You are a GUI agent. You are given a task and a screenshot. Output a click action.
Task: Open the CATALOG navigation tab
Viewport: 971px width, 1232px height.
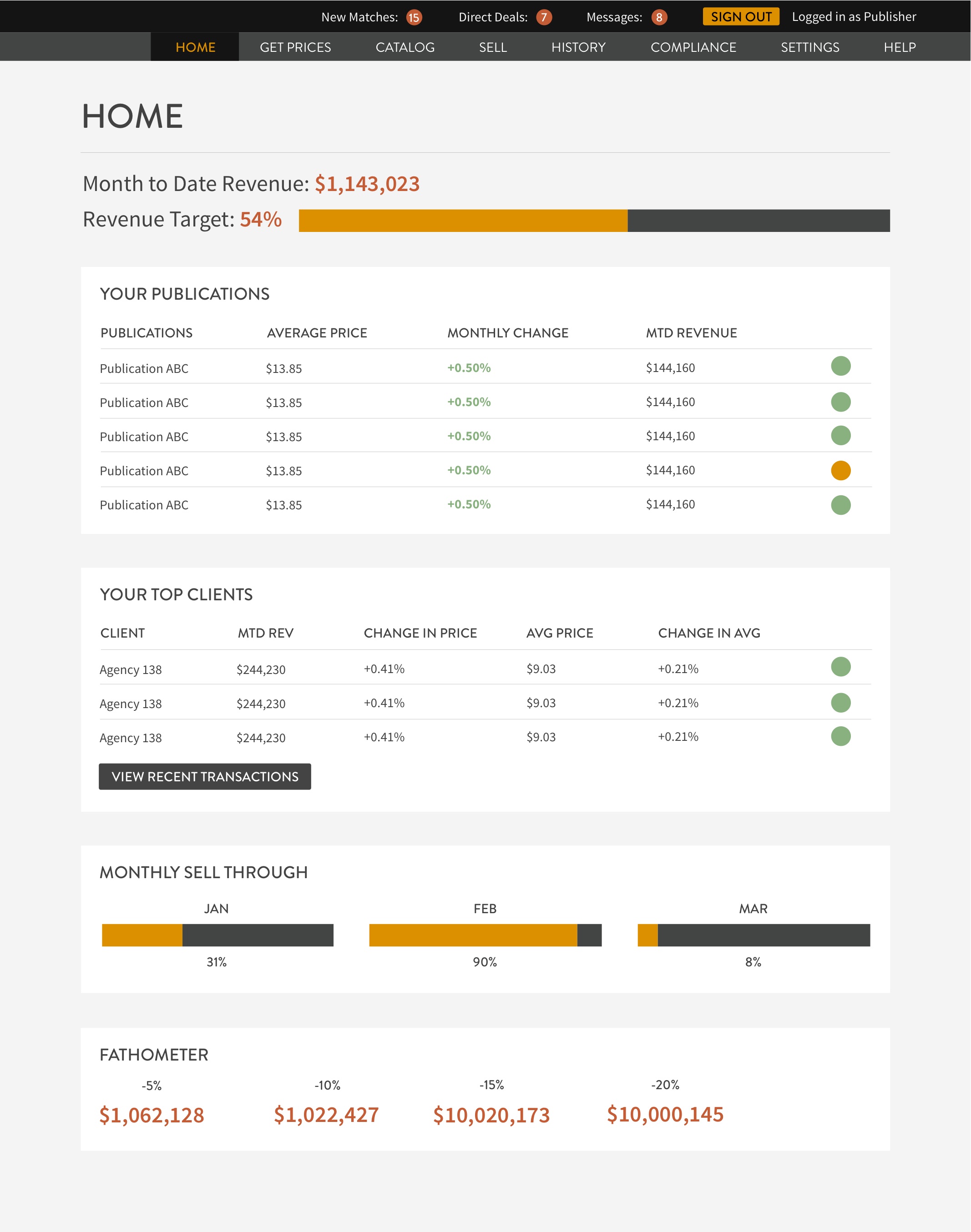pyautogui.click(x=405, y=47)
